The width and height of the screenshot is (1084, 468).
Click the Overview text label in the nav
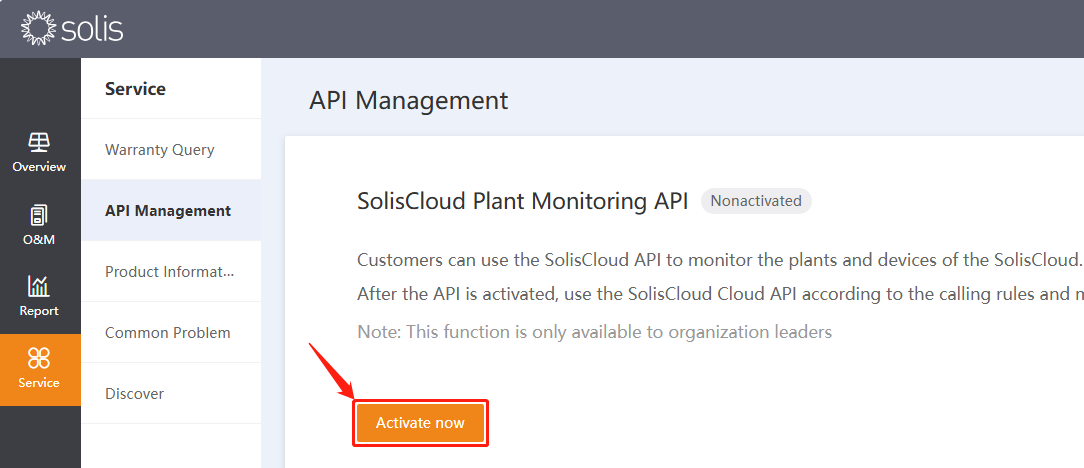39,167
